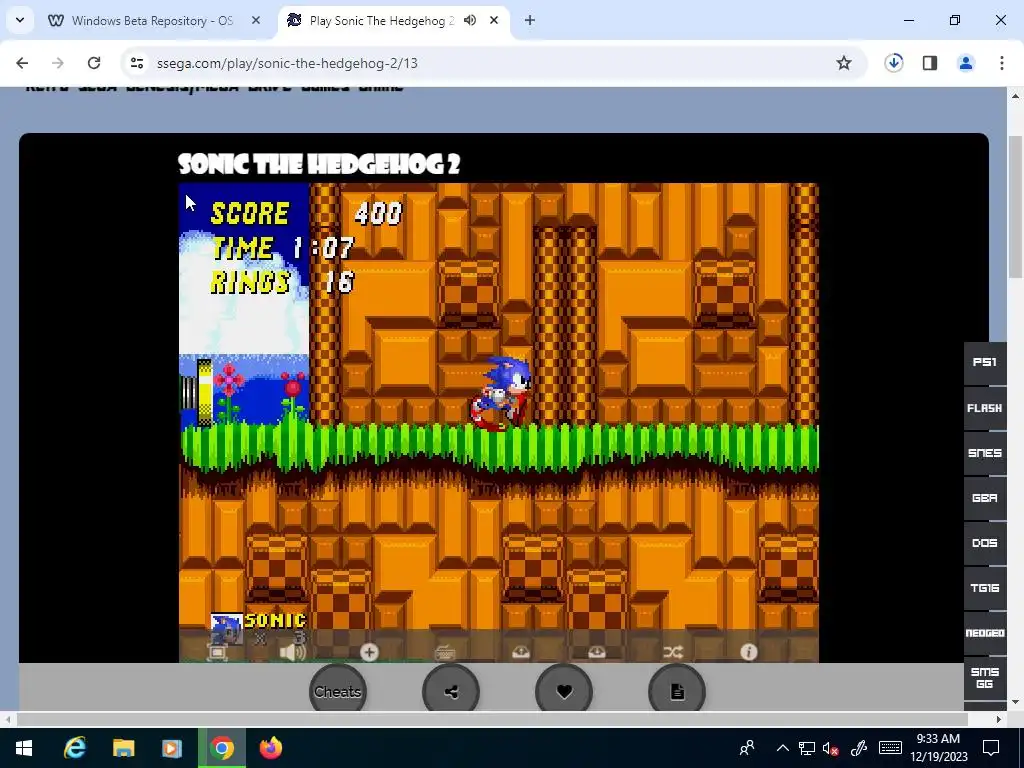Switch to Windows Beta Repository tab
This screenshot has width=1024, height=768.
(x=152, y=21)
